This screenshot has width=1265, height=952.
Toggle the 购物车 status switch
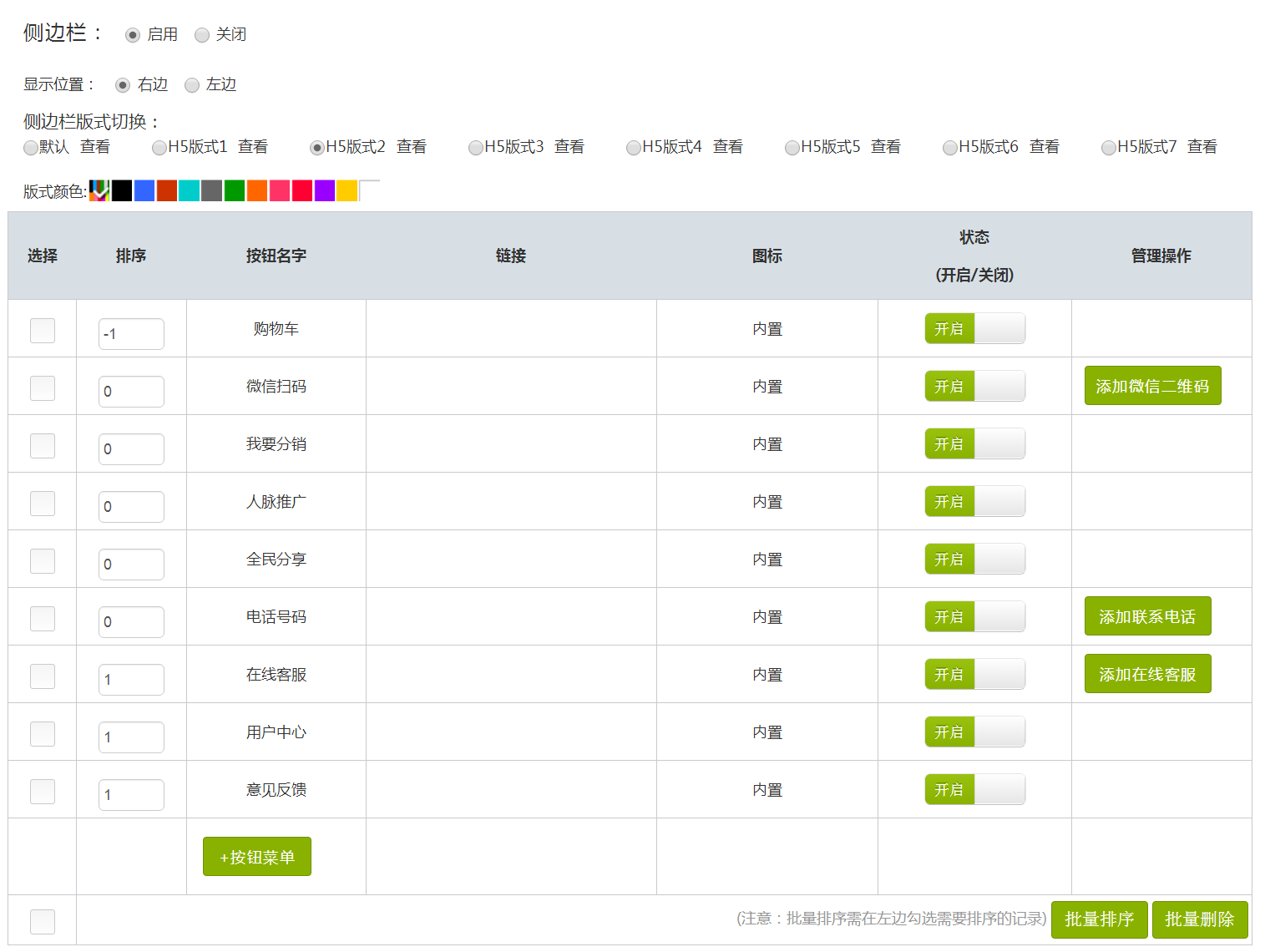click(974, 329)
